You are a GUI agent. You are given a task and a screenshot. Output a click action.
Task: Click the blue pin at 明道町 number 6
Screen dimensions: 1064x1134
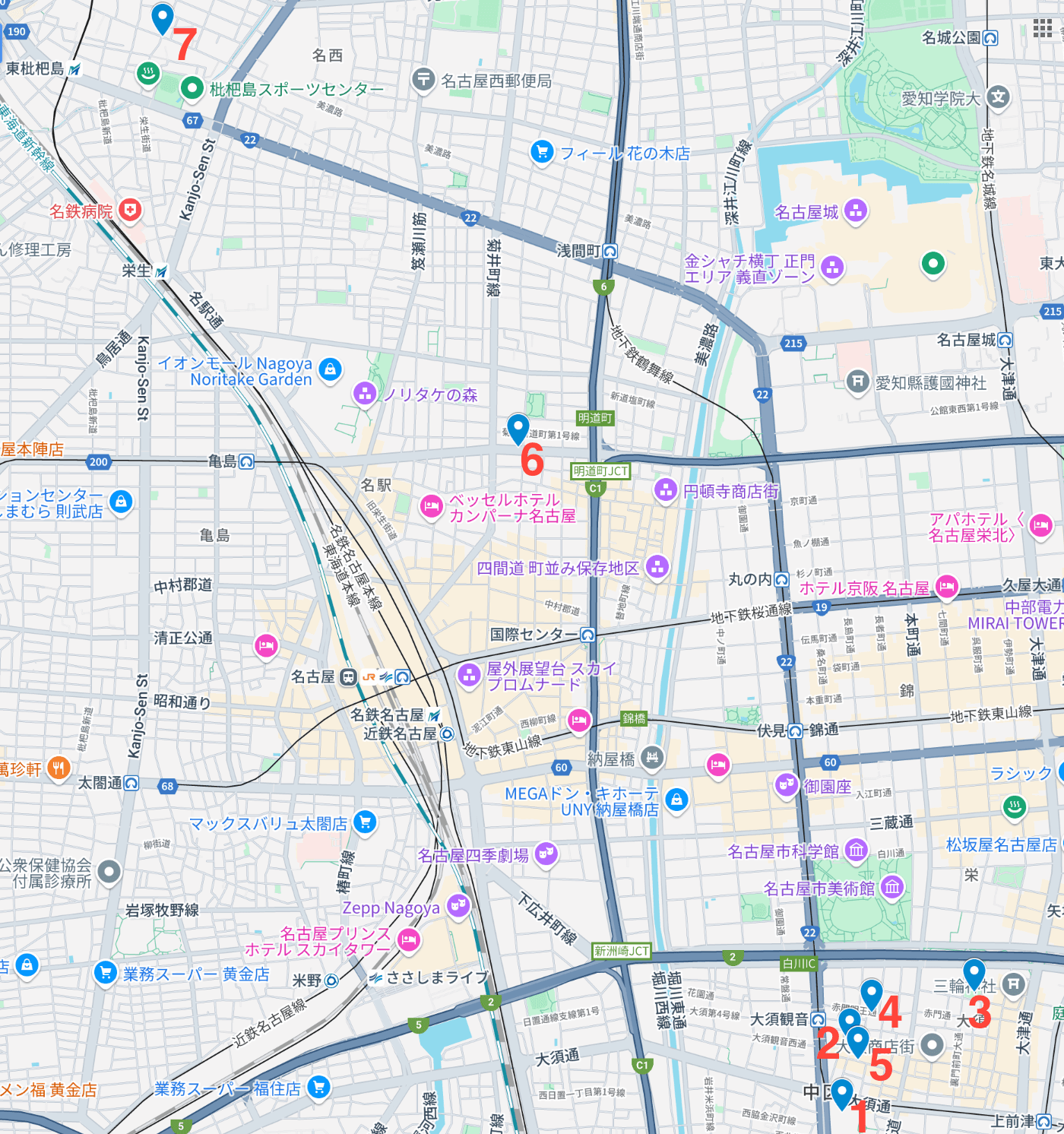pos(518,429)
